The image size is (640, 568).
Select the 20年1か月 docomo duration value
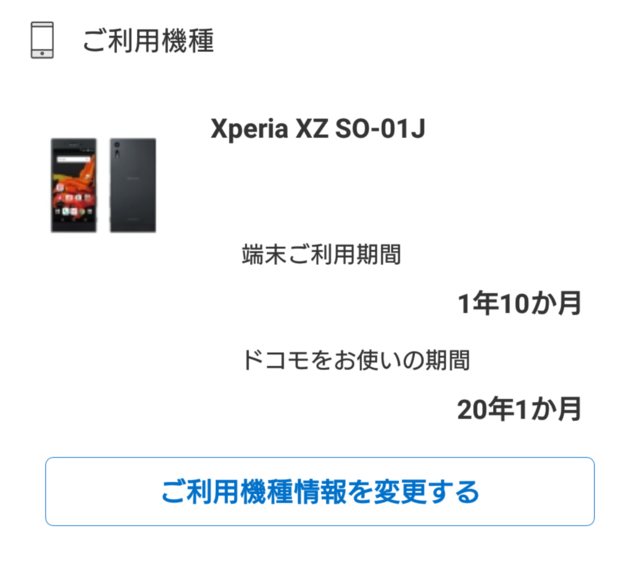(x=519, y=409)
